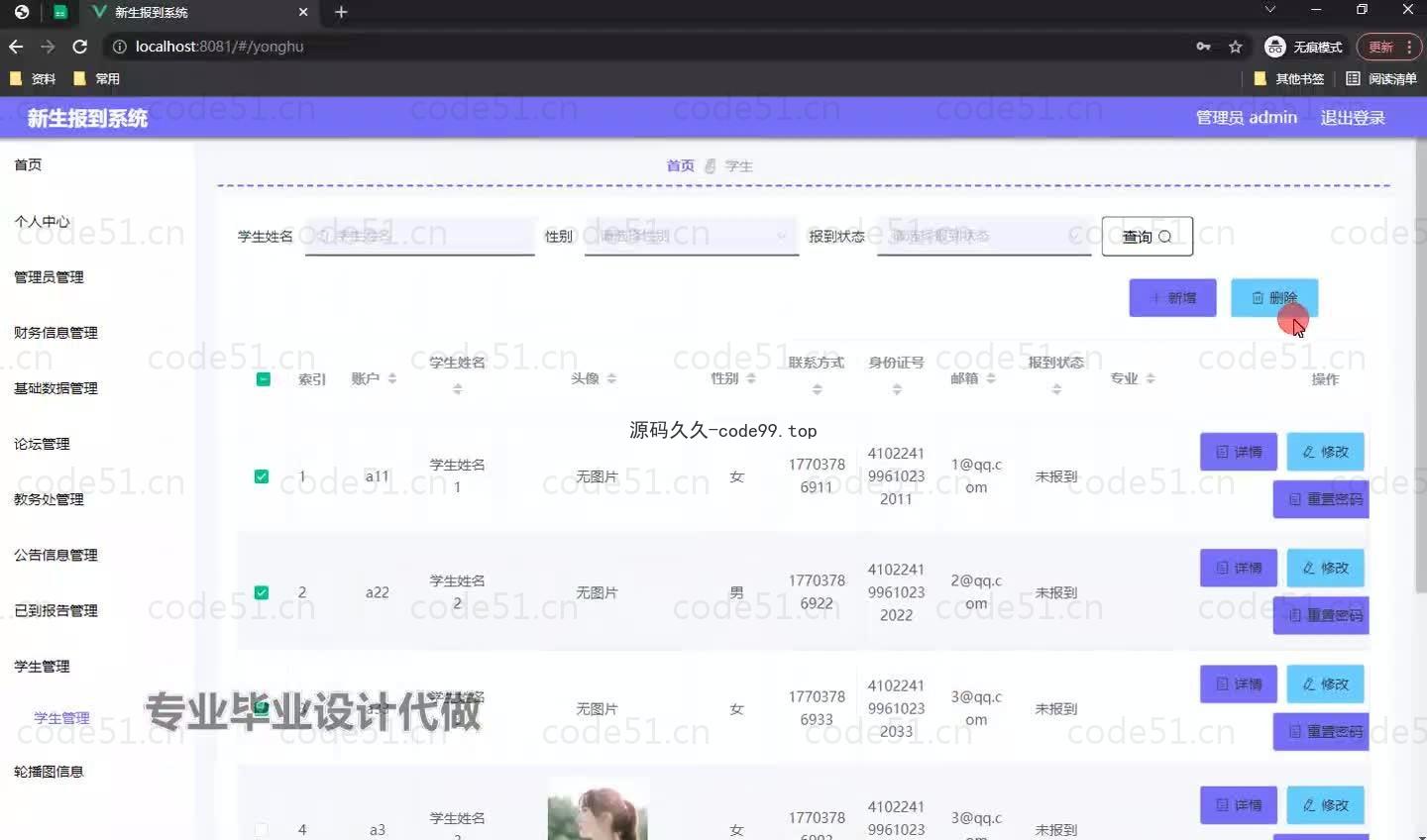This screenshot has width=1427, height=840.
Task: Go back to the previous browser page
Action: 16,47
